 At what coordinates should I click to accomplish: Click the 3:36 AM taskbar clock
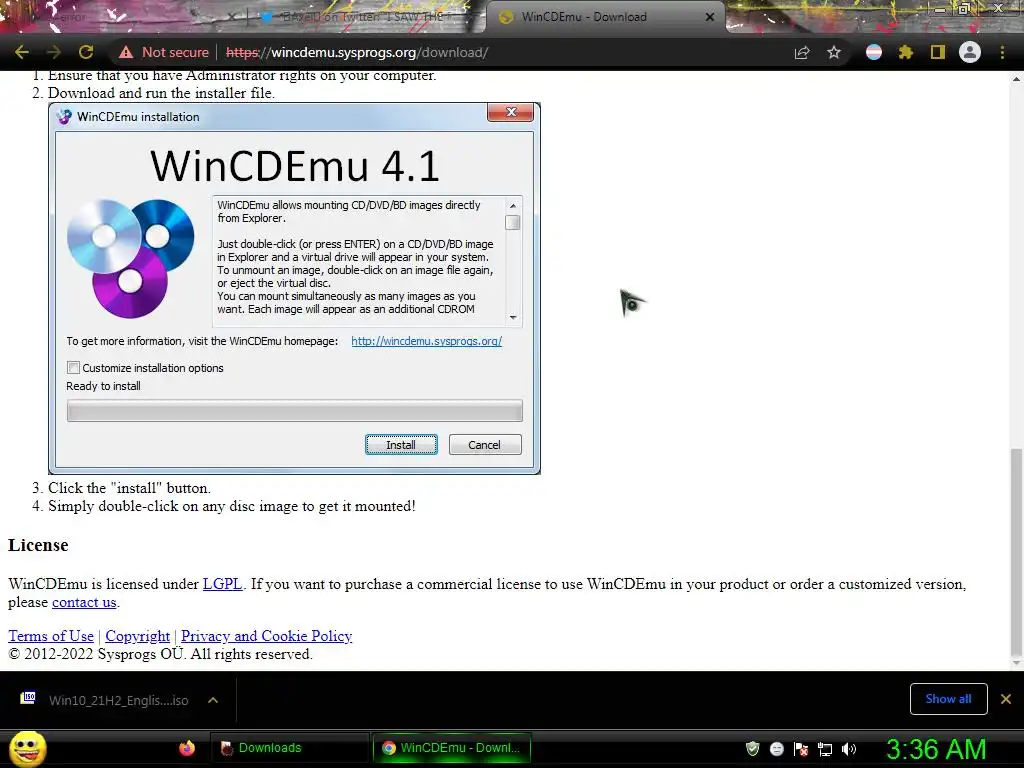pyautogui.click(x=936, y=749)
